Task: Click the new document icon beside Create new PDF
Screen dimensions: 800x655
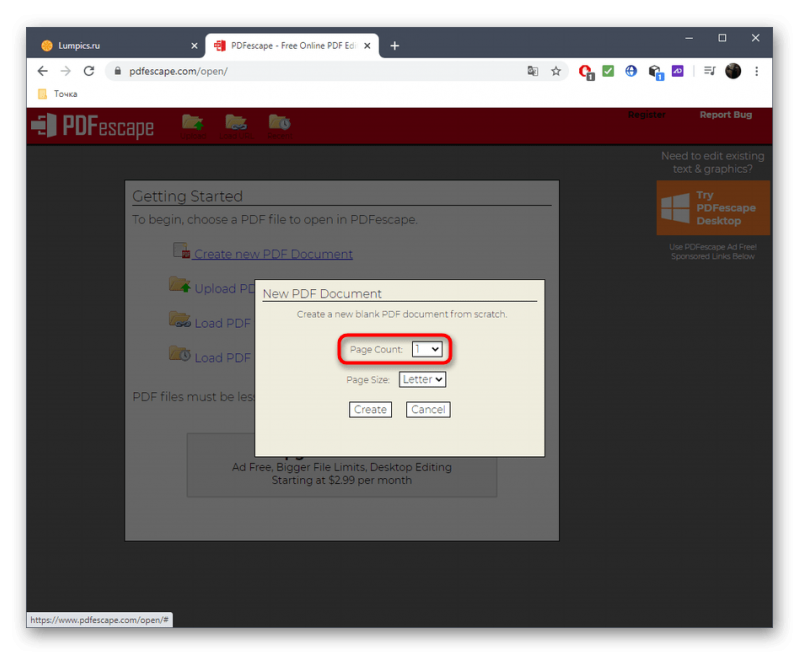Action: coord(182,250)
